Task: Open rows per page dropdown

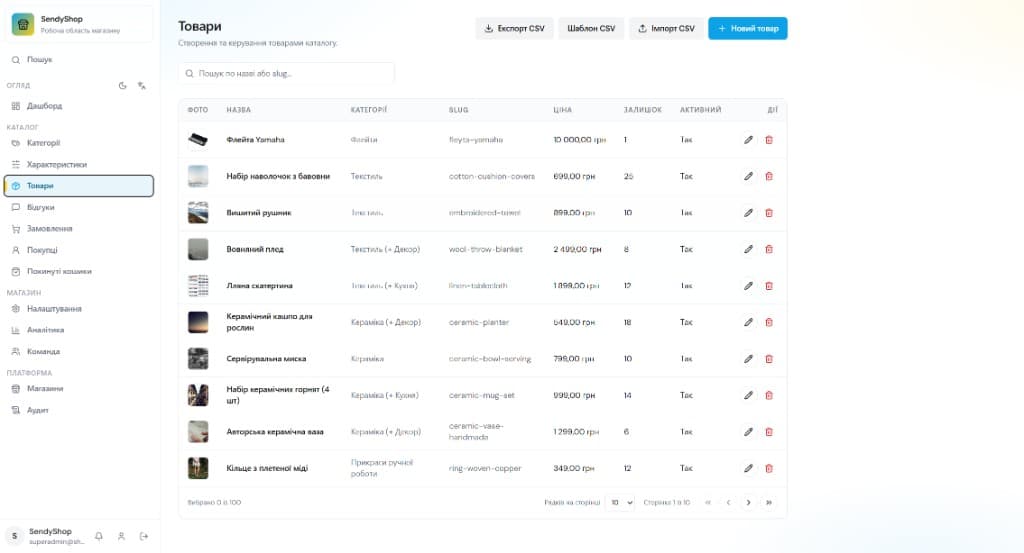Action: click(x=620, y=503)
